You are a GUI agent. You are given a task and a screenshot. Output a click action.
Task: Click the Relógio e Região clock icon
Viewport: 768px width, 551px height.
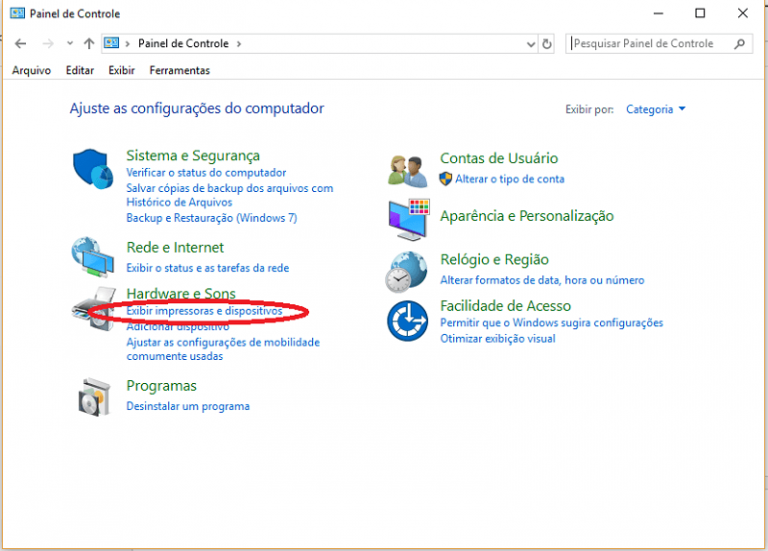(x=407, y=270)
